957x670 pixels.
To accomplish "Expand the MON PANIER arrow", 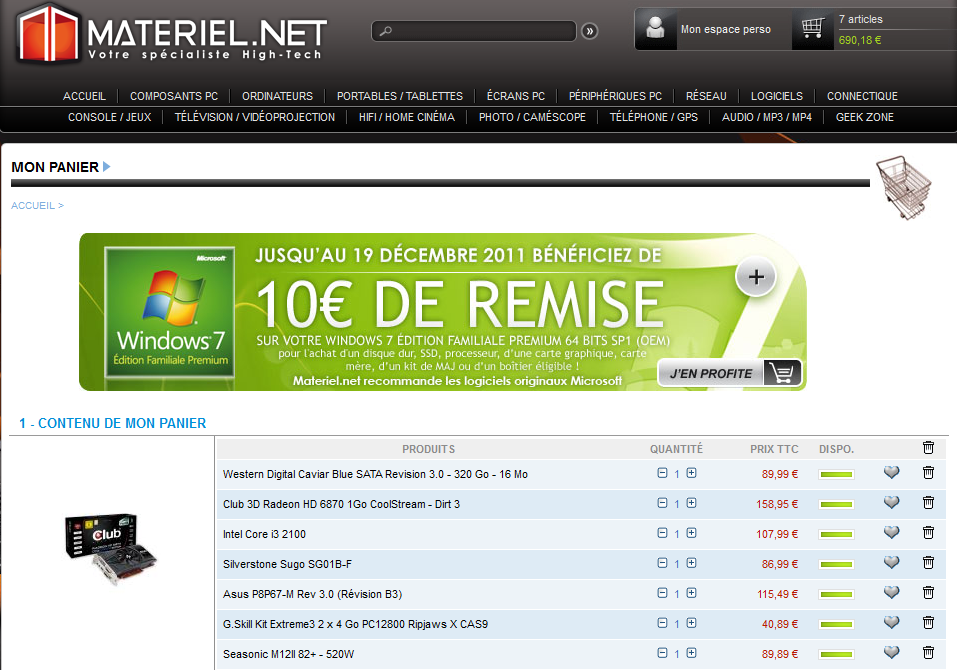I will pyautogui.click(x=107, y=167).
